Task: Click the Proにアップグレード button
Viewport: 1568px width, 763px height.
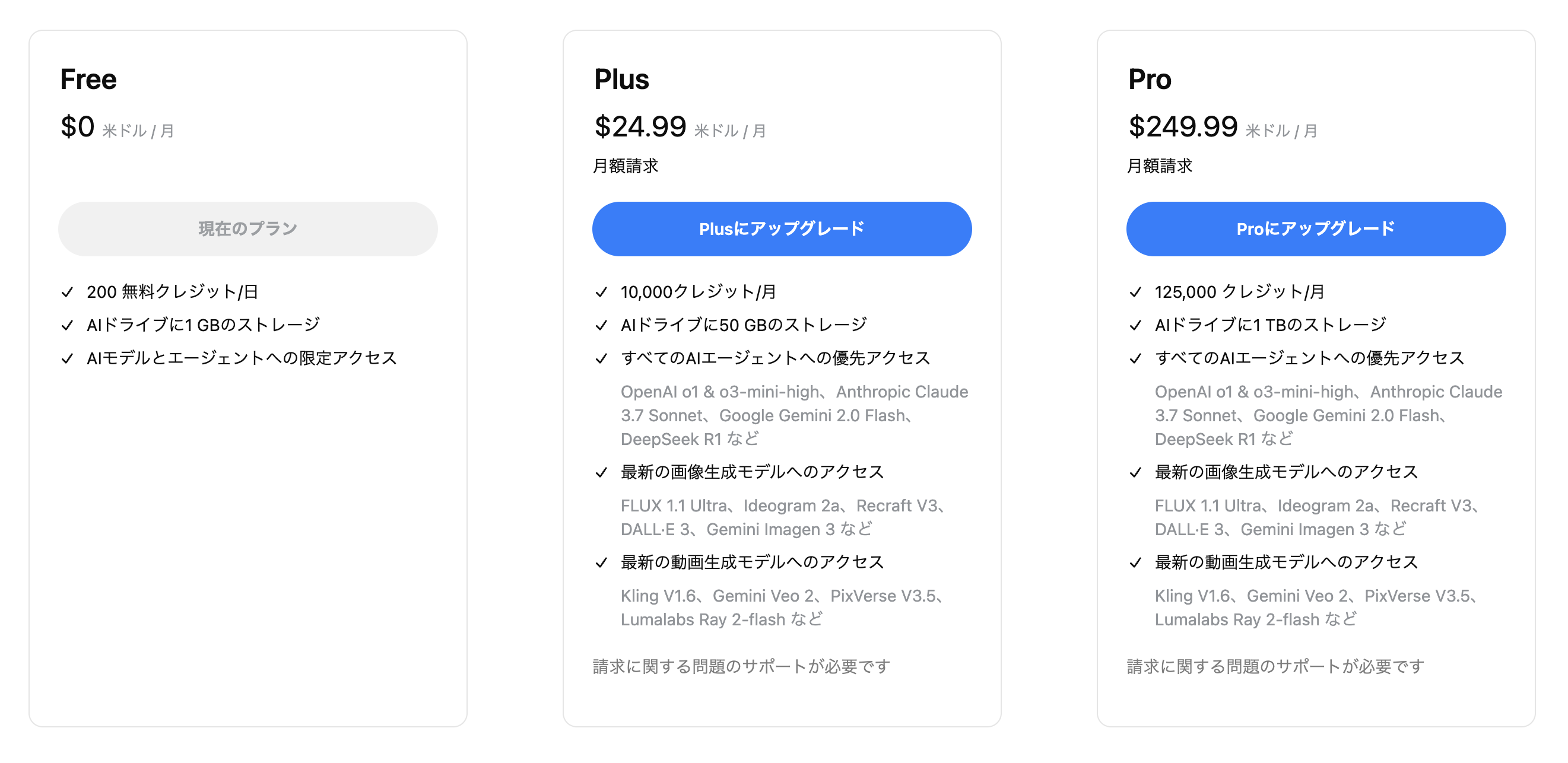Action: (x=1316, y=229)
